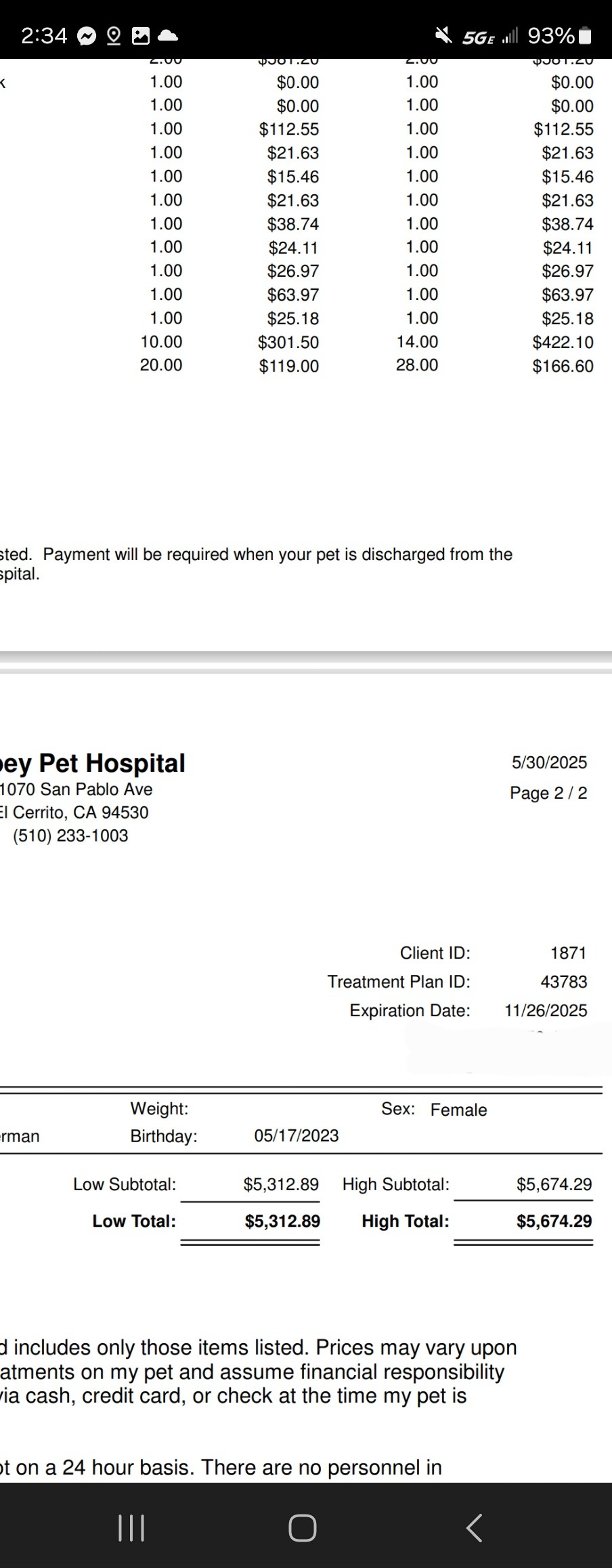The width and height of the screenshot is (612, 1568).
Task: Call the hospital phone number (510) 233-1003
Action: [x=70, y=835]
